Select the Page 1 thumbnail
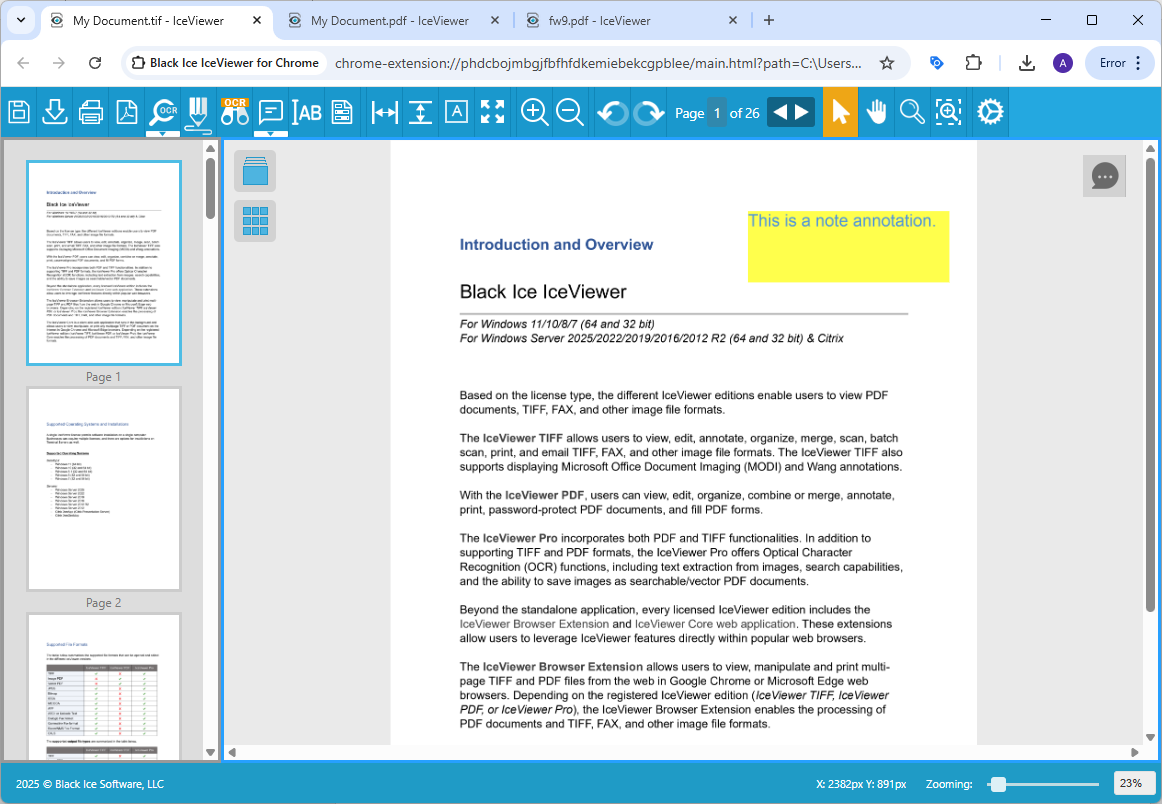Viewport: 1162px width, 804px height. point(104,263)
